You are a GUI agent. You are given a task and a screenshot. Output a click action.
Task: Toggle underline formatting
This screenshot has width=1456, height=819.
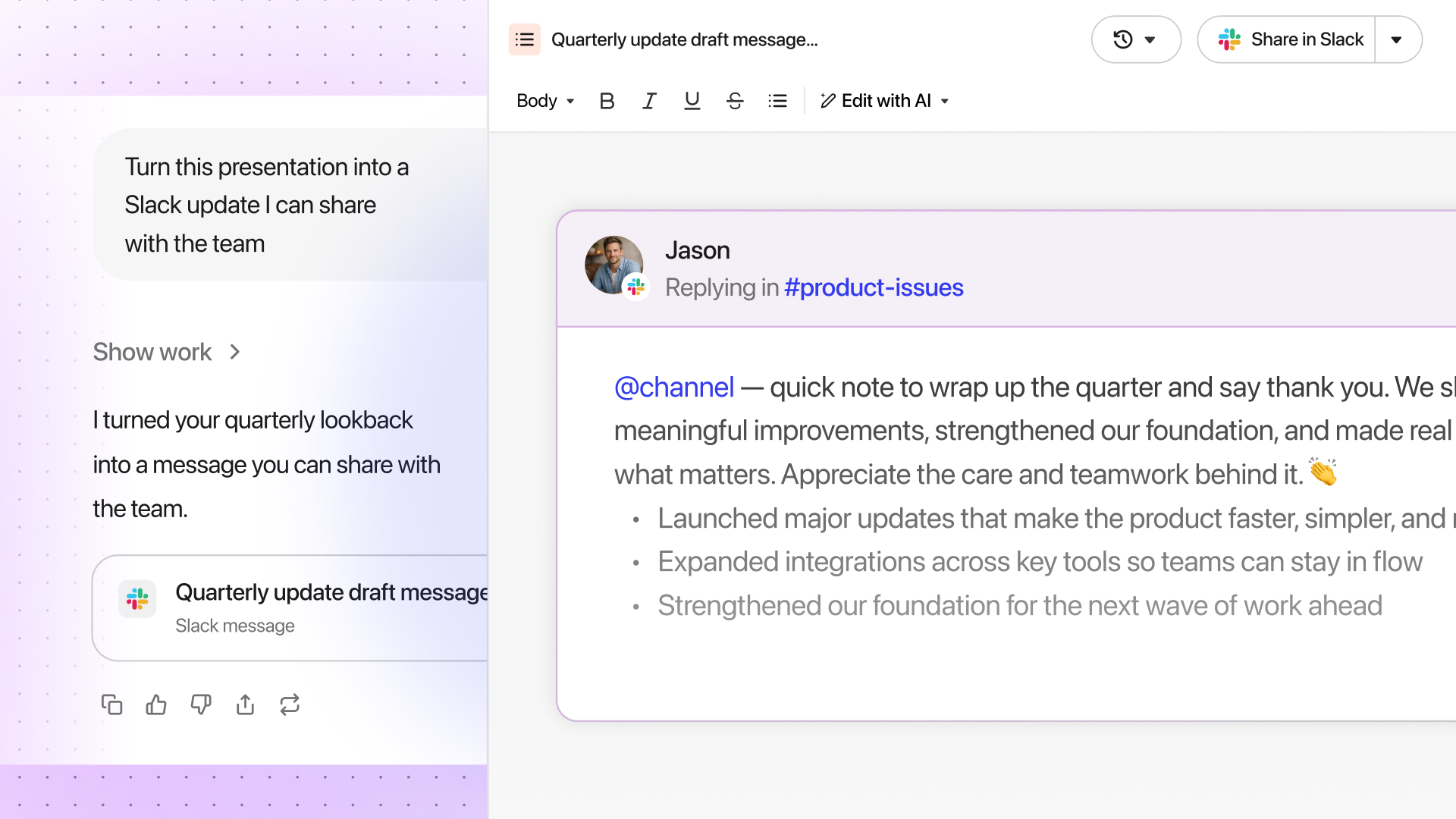coord(692,101)
